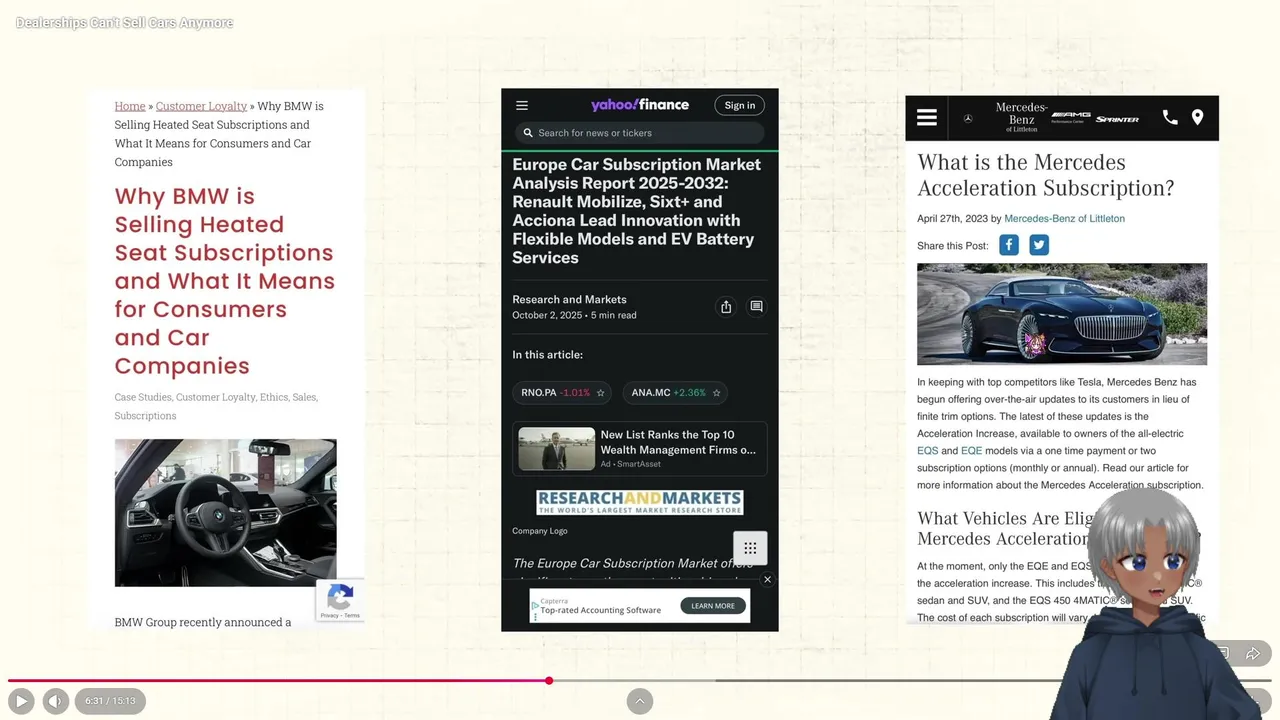
Task: Click the Learn More ad button
Action: tap(712, 606)
